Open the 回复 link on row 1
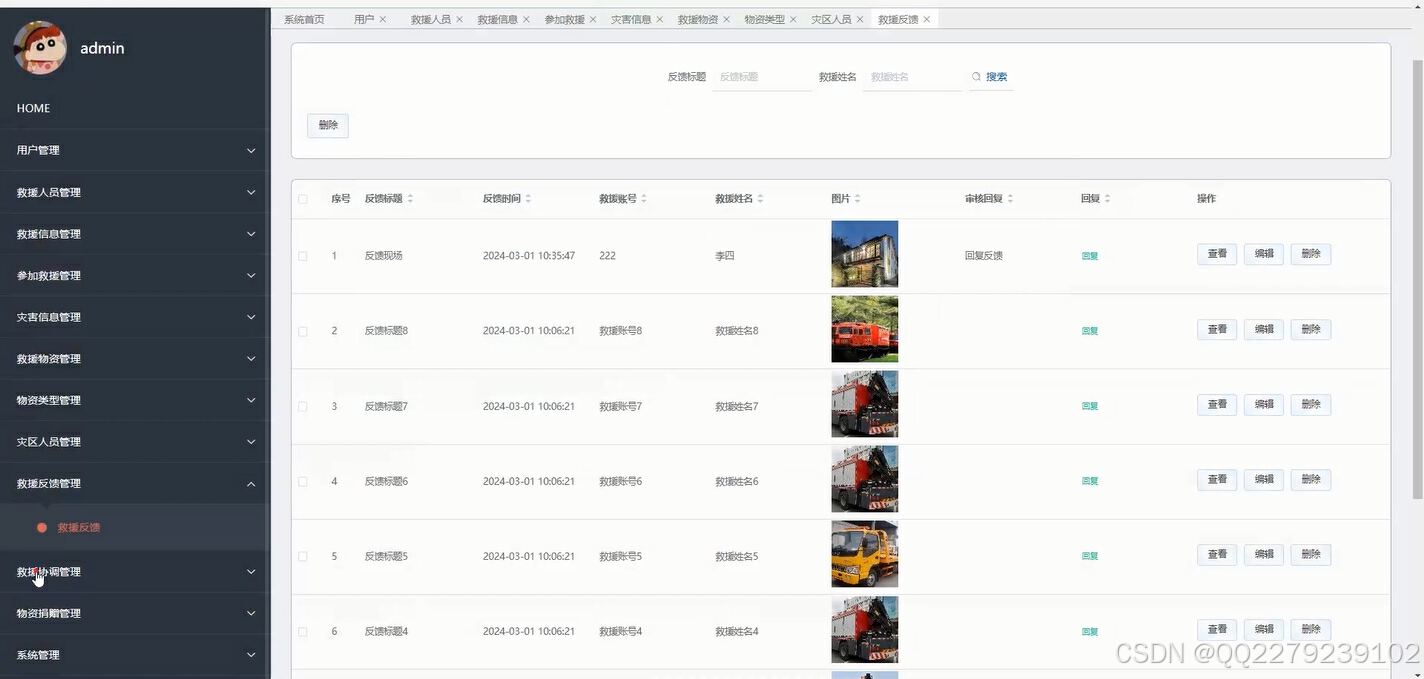Image resolution: width=1424 pixels, height=679 pixels. 1089,255
